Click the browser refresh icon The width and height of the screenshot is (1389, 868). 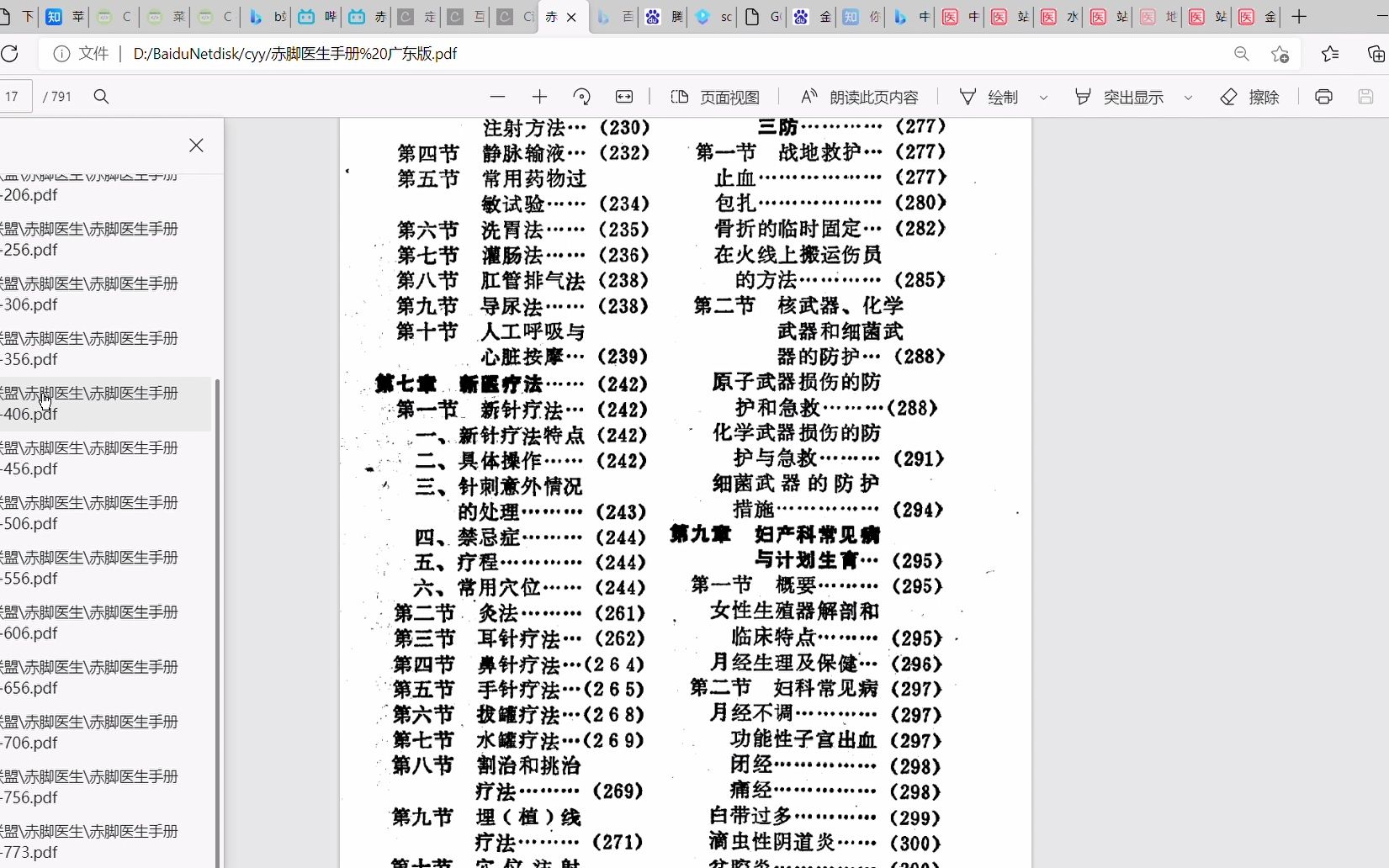(10, 54)
